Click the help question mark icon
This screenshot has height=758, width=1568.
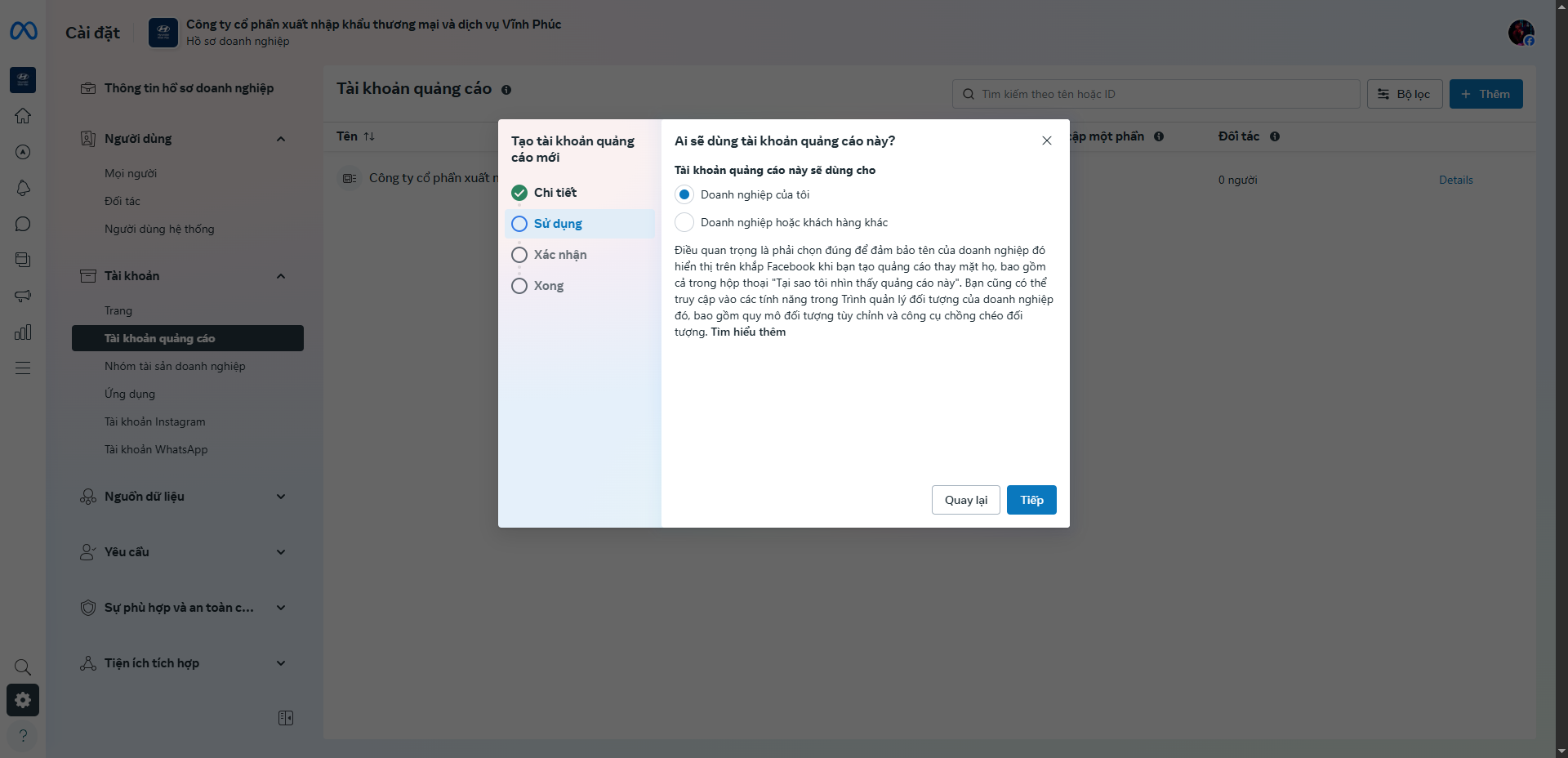[23, 735]
